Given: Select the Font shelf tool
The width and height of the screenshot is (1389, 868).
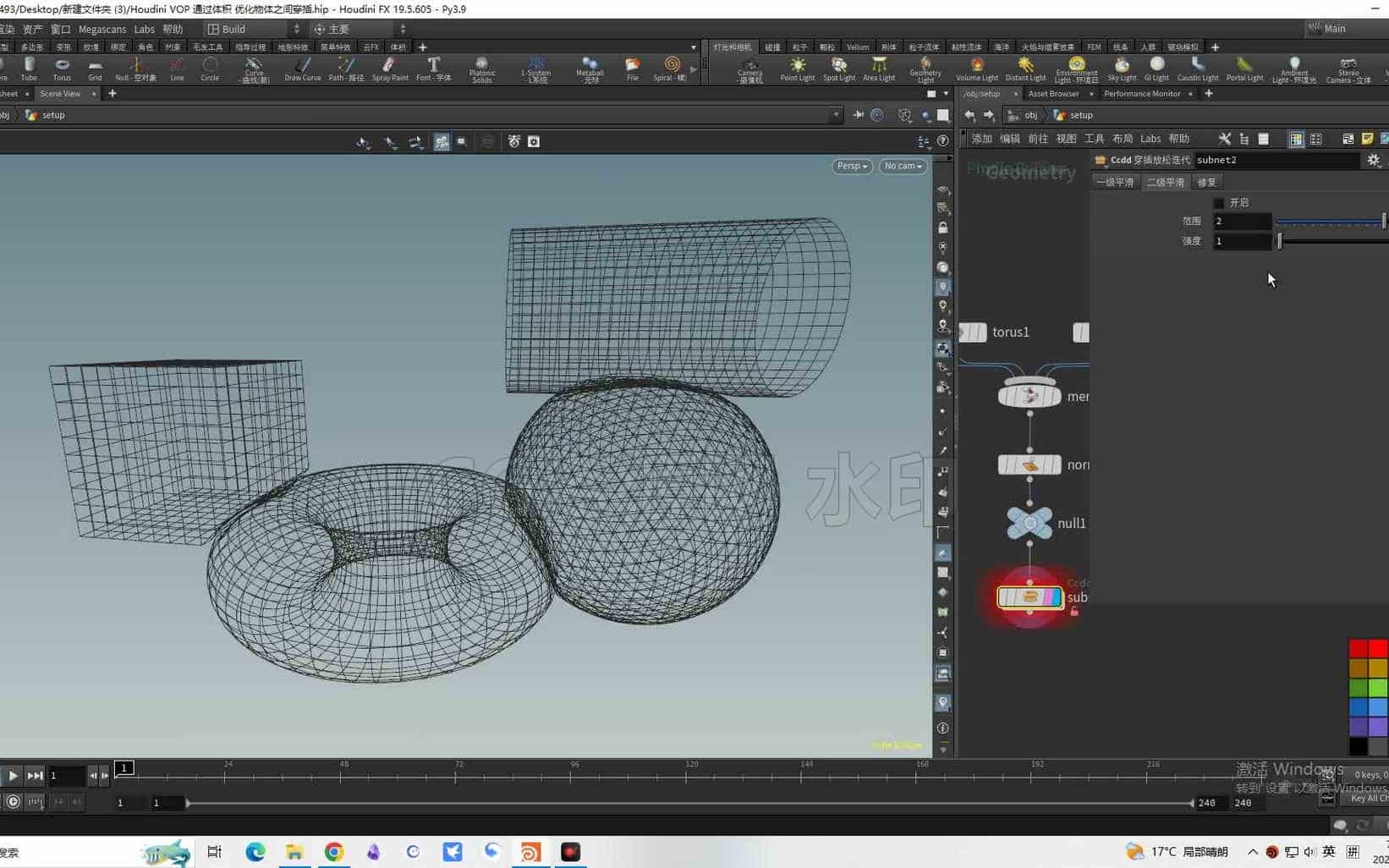Looking at the screenshot, I should pos(433,69).
